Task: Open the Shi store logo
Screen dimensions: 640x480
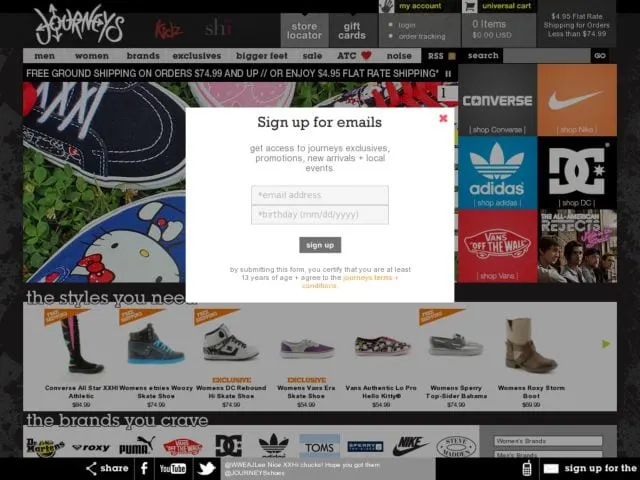Action: 218,28
